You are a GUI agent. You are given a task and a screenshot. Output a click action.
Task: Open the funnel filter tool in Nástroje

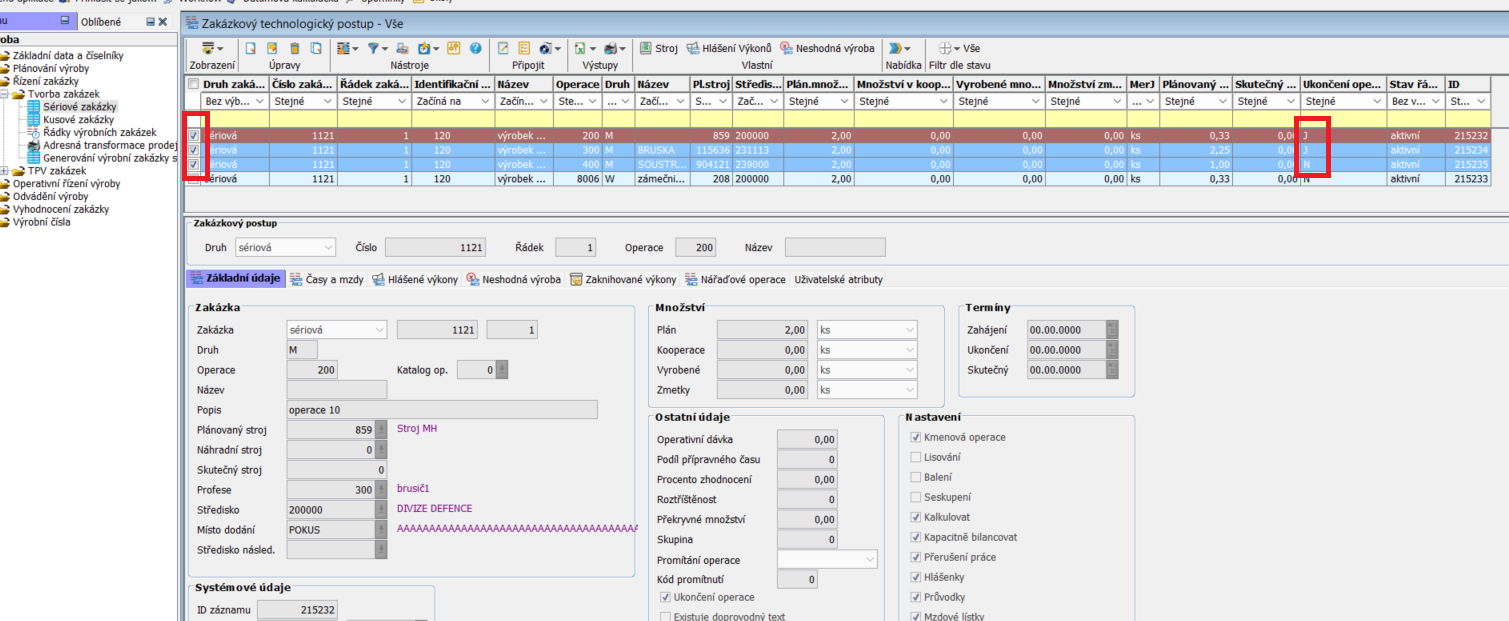373,48
